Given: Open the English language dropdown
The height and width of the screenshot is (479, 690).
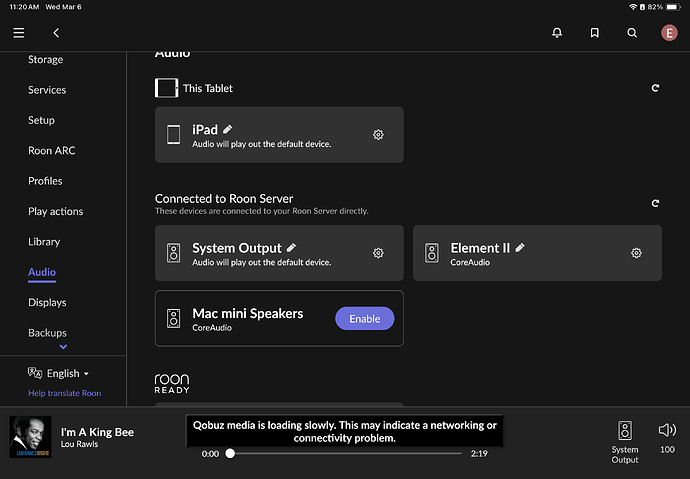Looking at the screenshot, I should click(68, 373).
